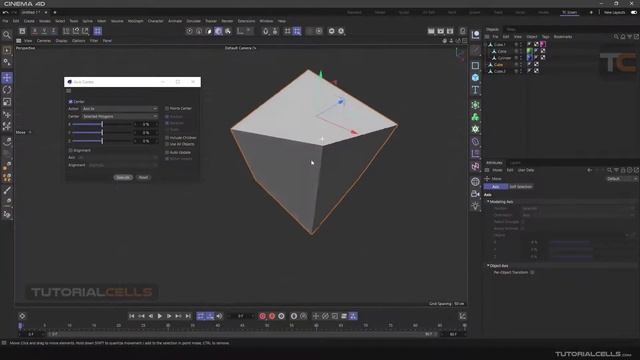Open the File menu
The image size is (640, 360).
coord(5,21)
